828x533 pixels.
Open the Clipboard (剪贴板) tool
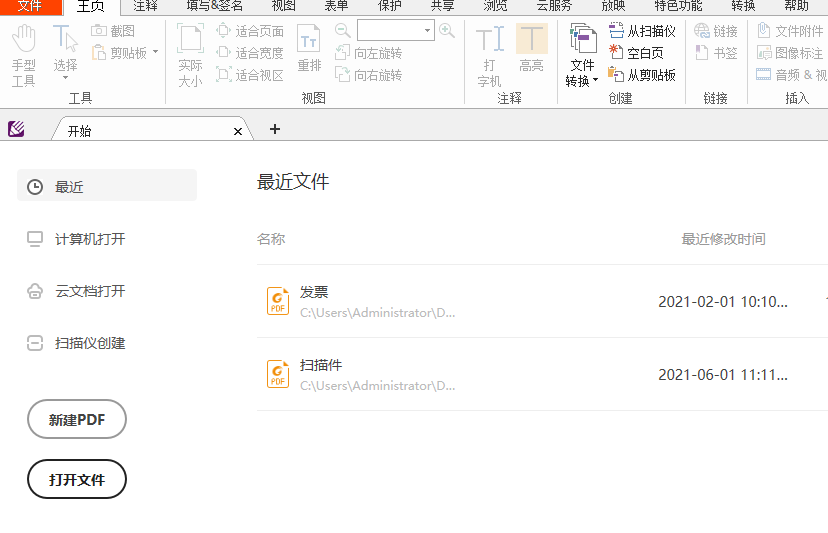click(x=120, y=53)
